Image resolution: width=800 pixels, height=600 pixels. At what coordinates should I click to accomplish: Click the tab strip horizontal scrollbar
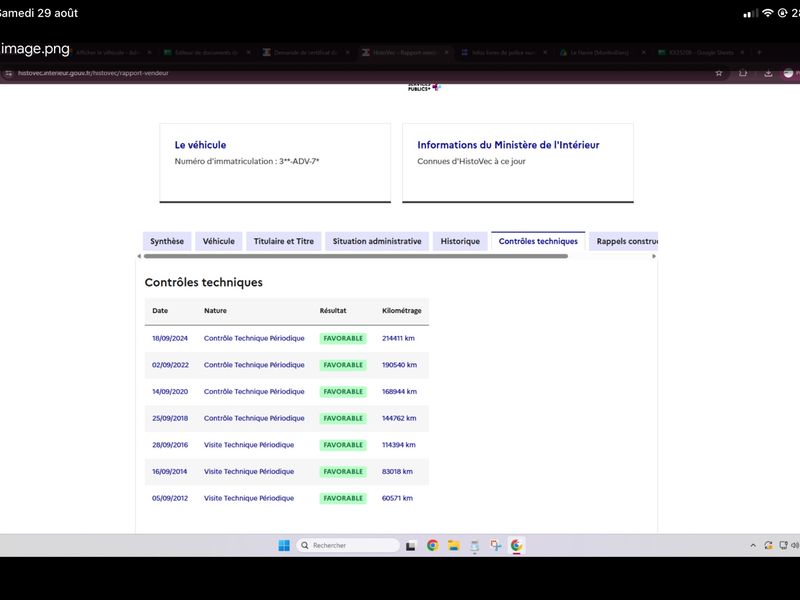pyautogui.click(x=356, y=256)
